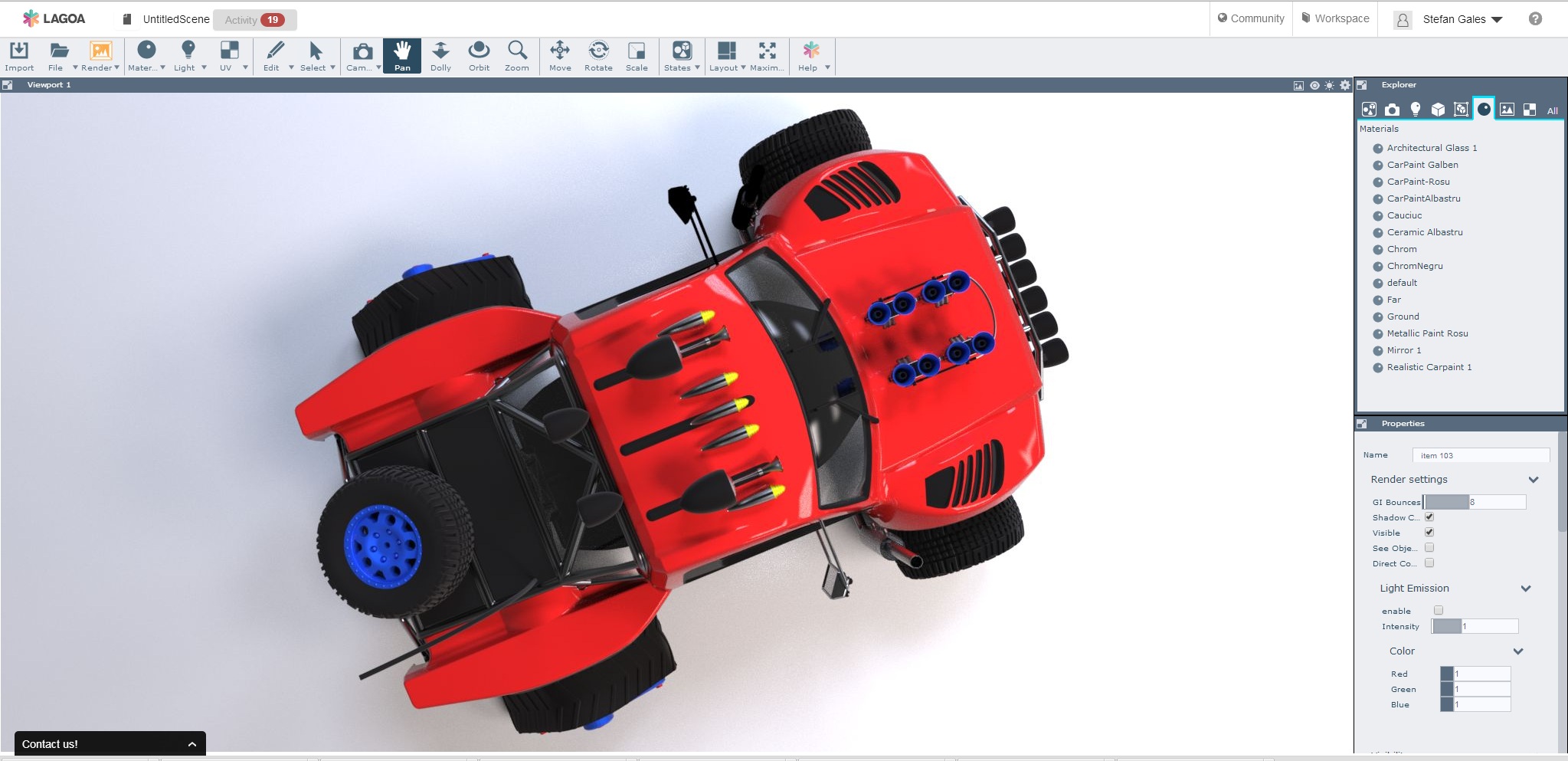Show scene objects tab in Explorer

pos(1369,110)
